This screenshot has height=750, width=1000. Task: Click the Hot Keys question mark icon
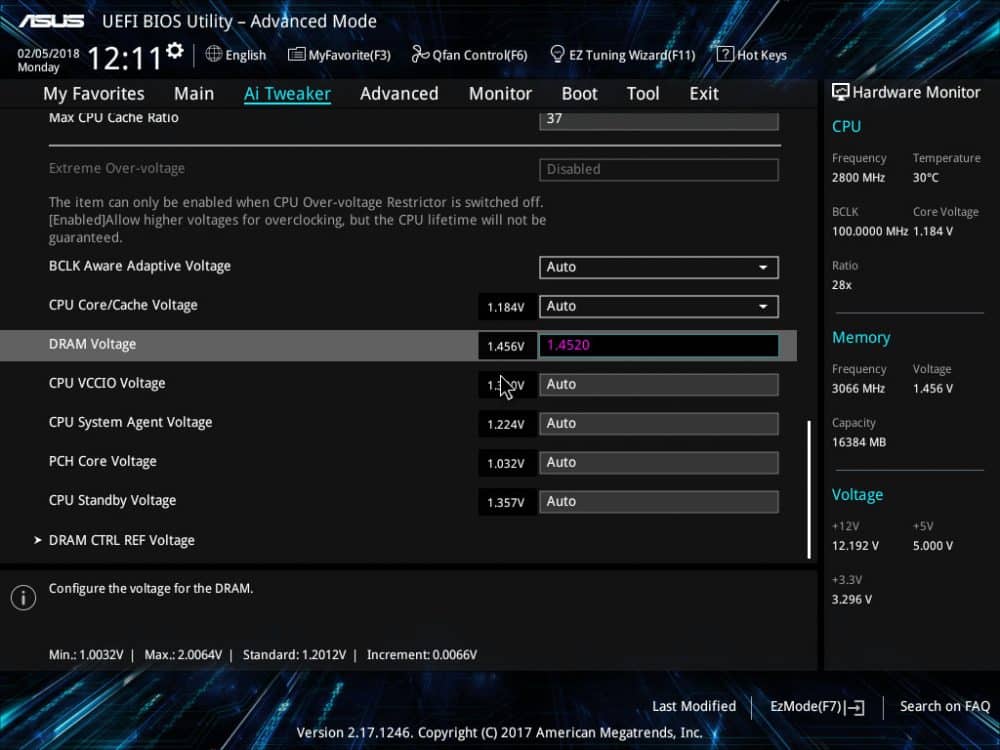724,54
